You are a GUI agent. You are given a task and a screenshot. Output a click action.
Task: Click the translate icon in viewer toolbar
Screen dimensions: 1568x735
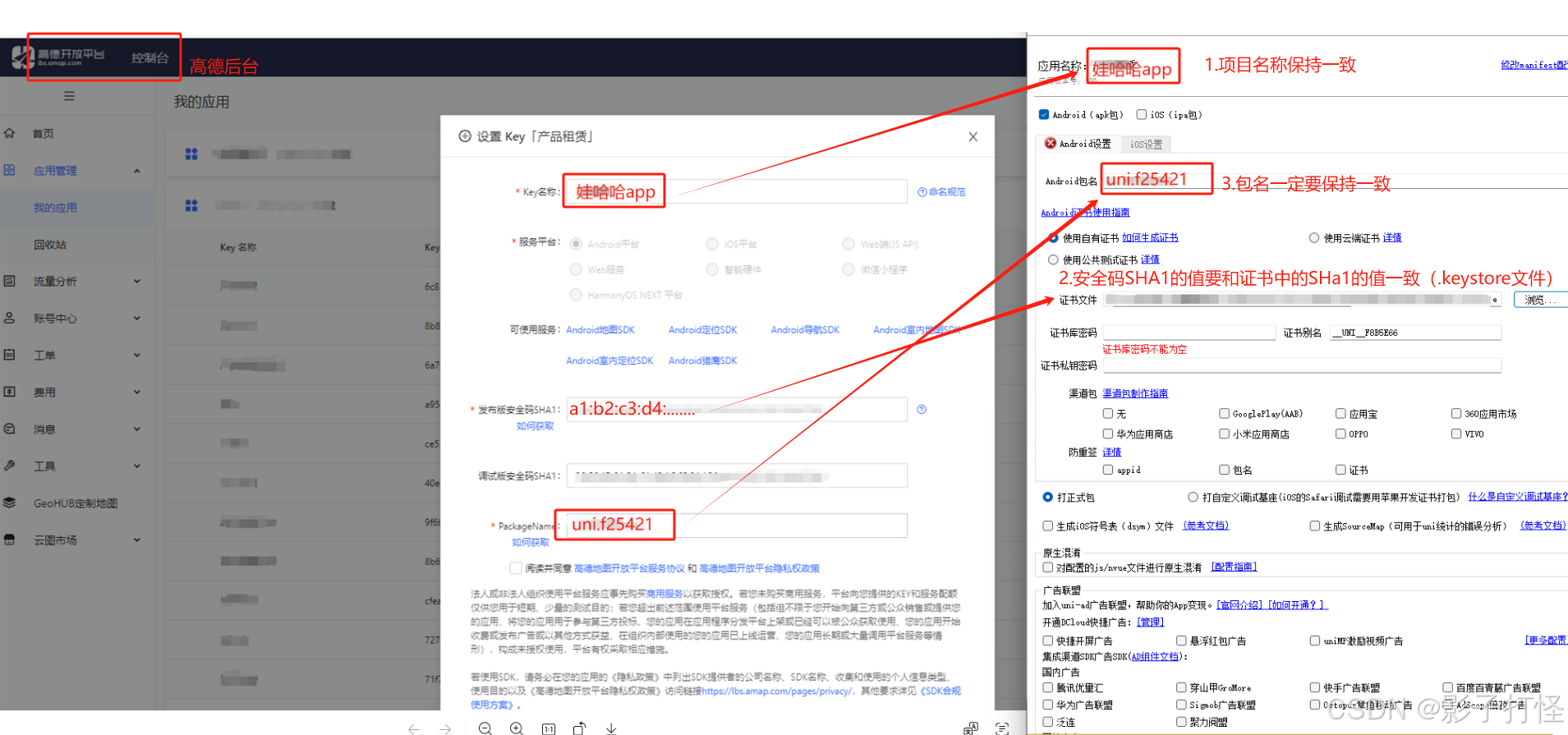pyautogui.click(x=971, y=728)
